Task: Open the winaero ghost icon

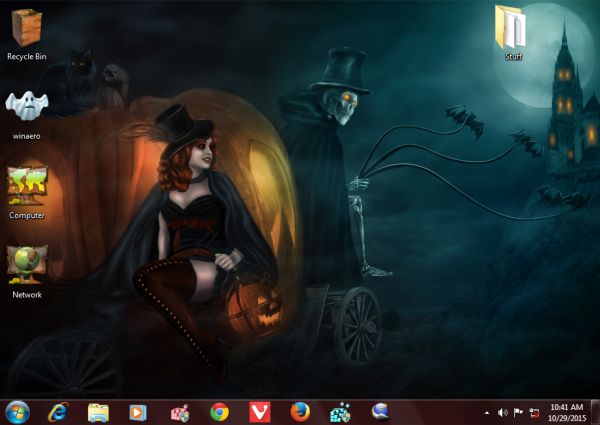Action: coord(26,116)
